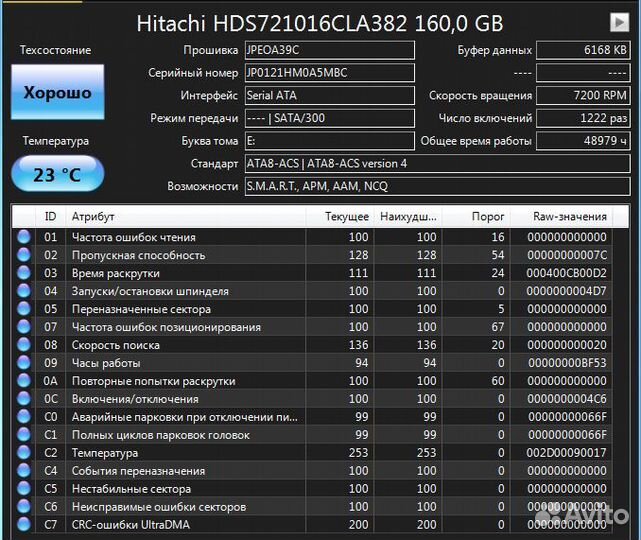Viewport: 641px width, 540px height.
Task: Click the ID column header
Action: pyautogui.click(x=50, y=216)
